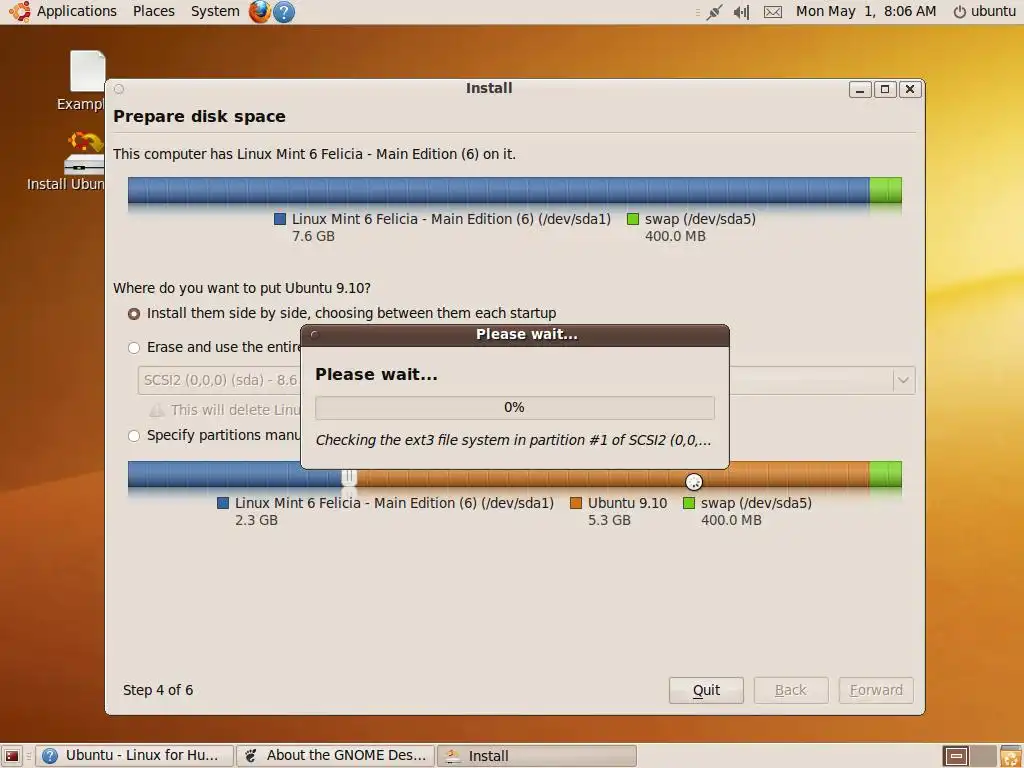1024x768 pixels.
Task: Click the blue Linux Mint segment of top bar
Action: click(498, 190)
